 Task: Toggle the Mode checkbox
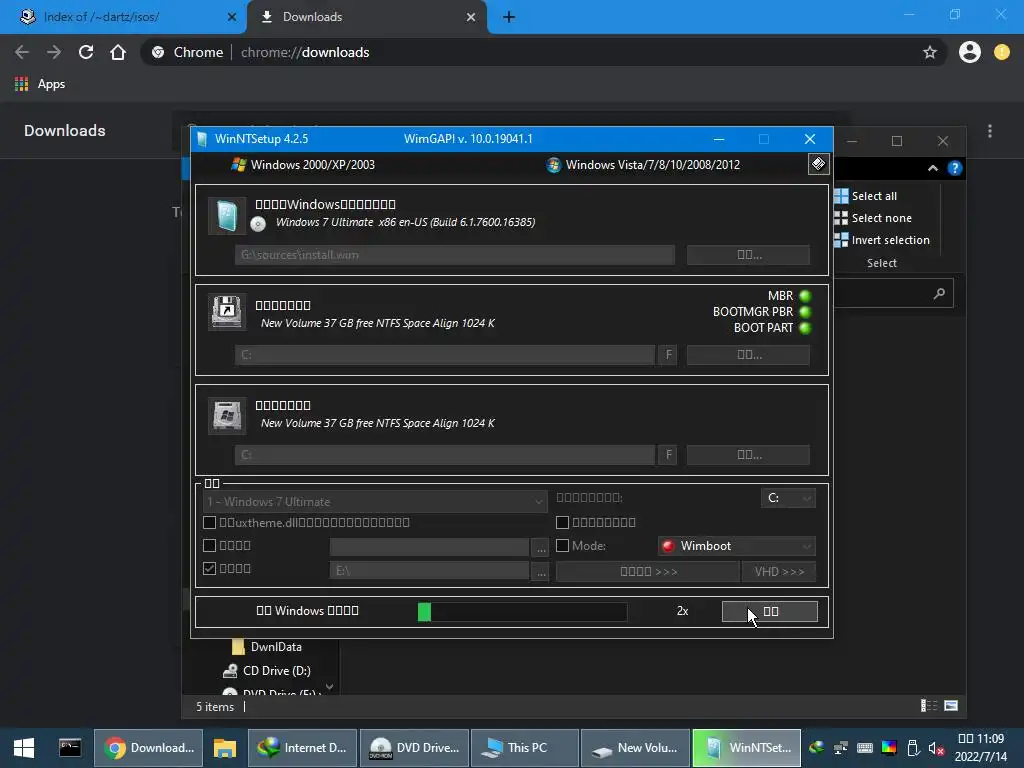click(x=562, y=545)
